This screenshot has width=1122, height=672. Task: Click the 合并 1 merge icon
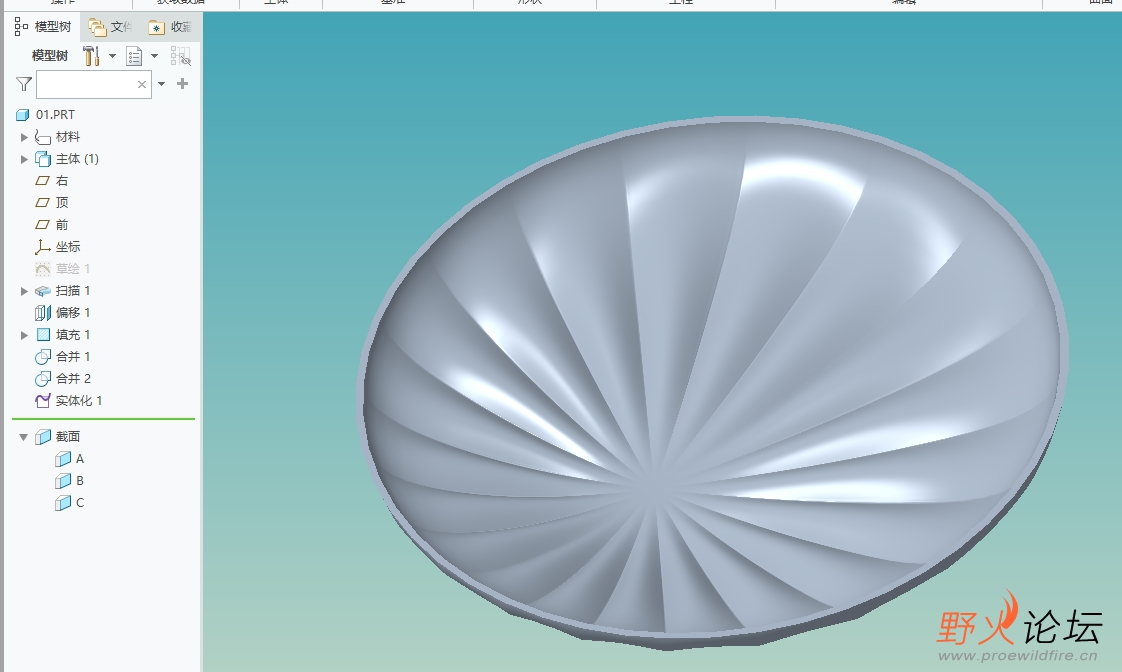point(42,356)
